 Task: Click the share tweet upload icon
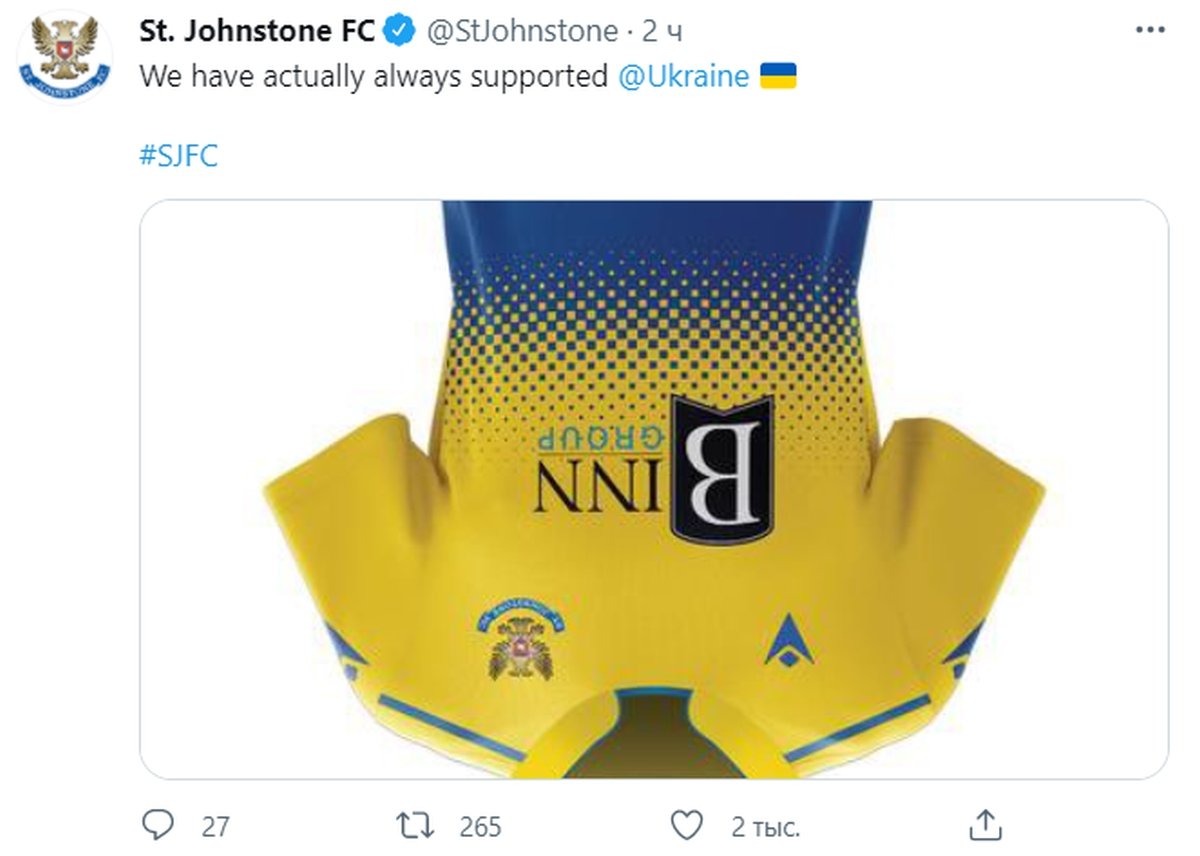click(985, 826)
